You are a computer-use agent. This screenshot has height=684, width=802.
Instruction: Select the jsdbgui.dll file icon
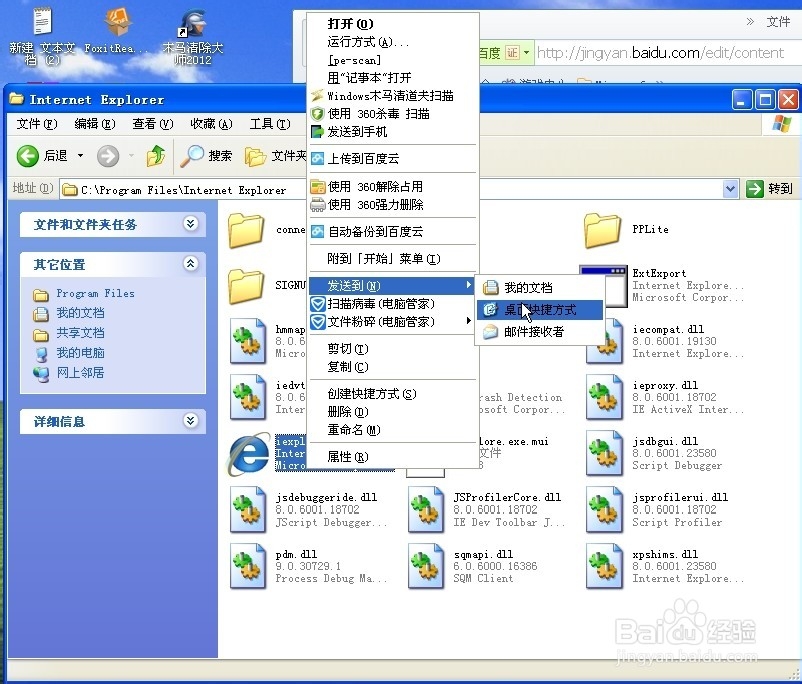[604, 453]
